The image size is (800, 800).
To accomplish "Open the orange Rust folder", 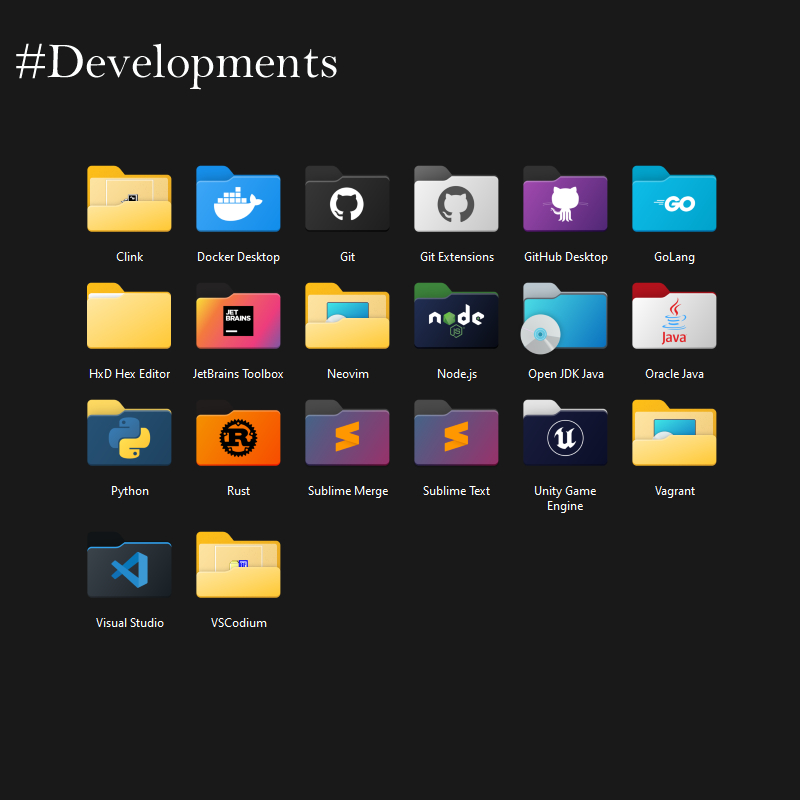I will point(238,434).
